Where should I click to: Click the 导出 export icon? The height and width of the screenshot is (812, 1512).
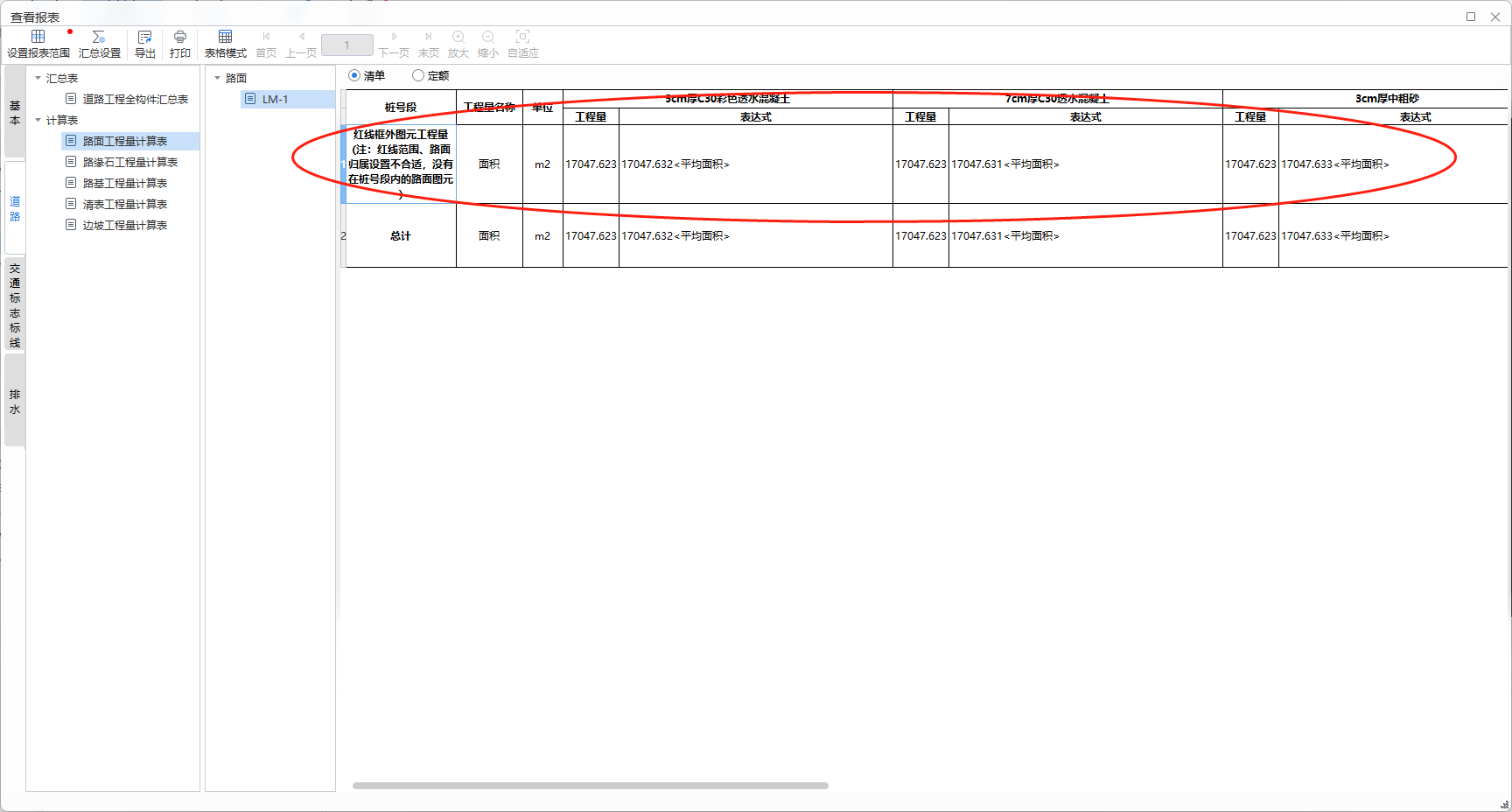[145, 44]
